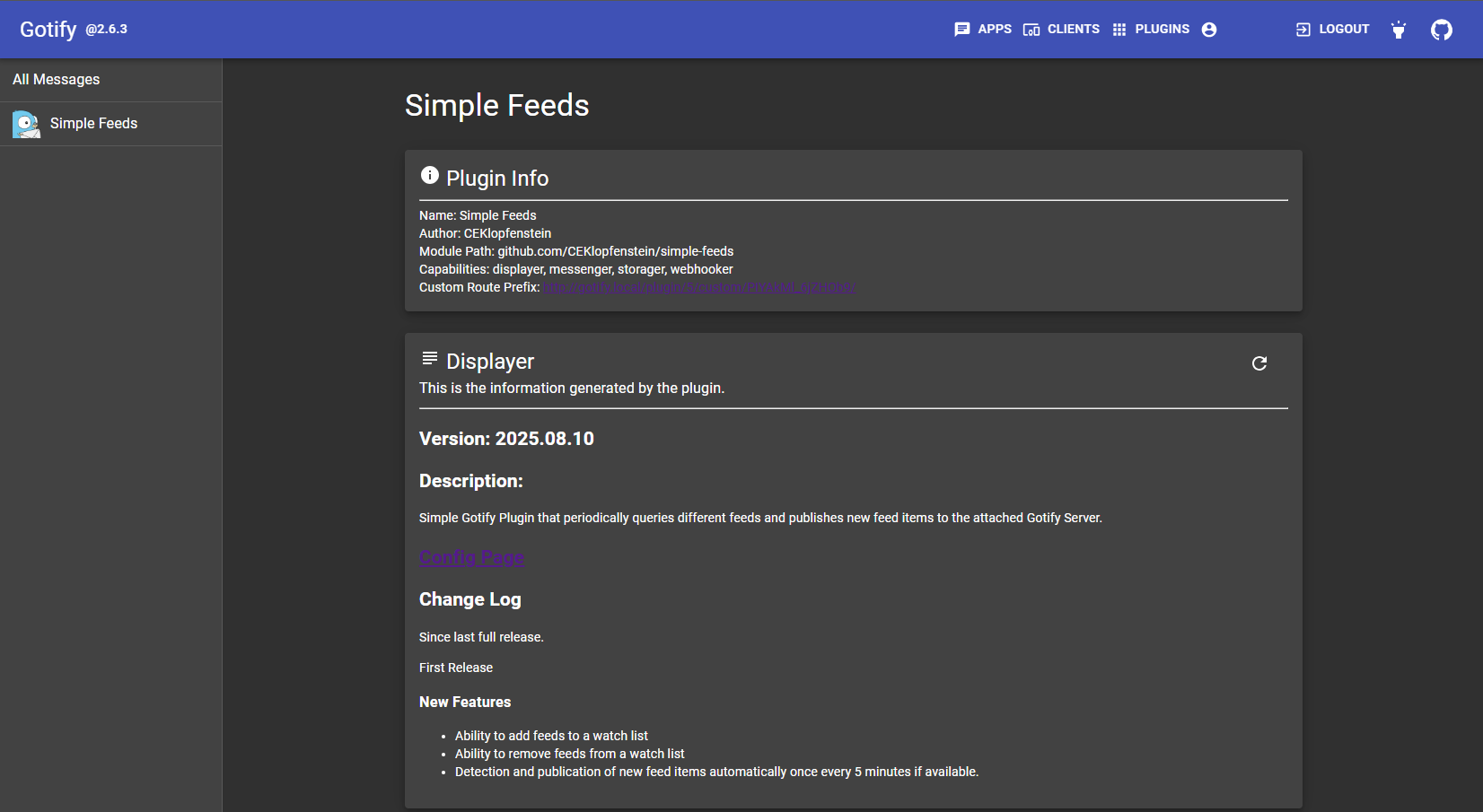1483x812 pixels.
Task: Open the Plugins page
Action: (x=1151, y=30)
